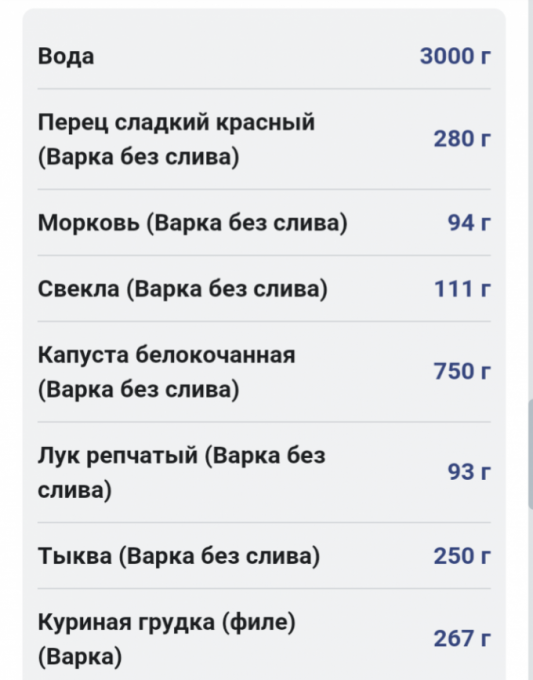The height and width of the screenshot is (680, 533).
Task: Click cooking method text under Капуста
Action: coord(138,389)
